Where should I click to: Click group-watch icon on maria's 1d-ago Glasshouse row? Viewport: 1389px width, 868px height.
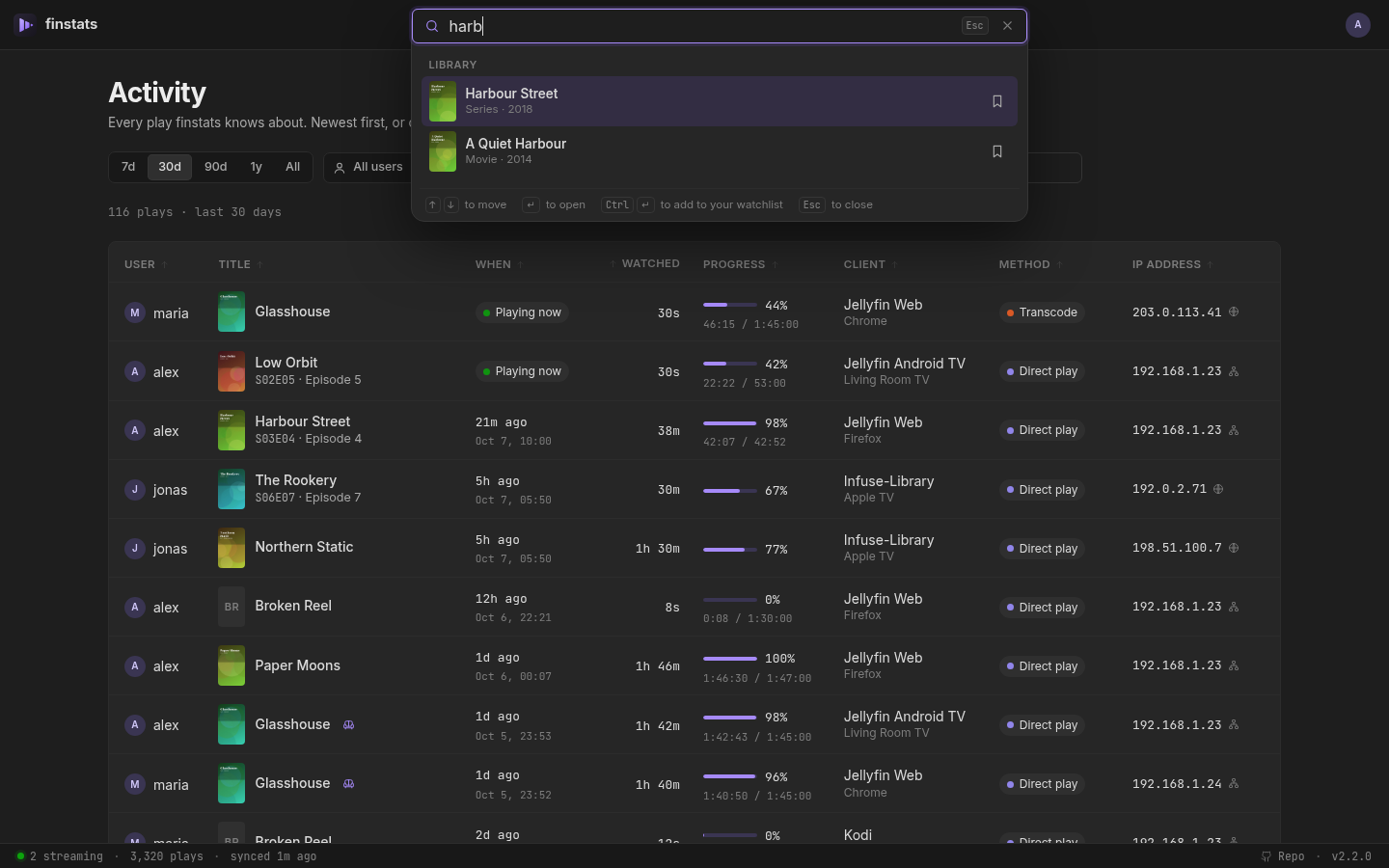(349, 783)
